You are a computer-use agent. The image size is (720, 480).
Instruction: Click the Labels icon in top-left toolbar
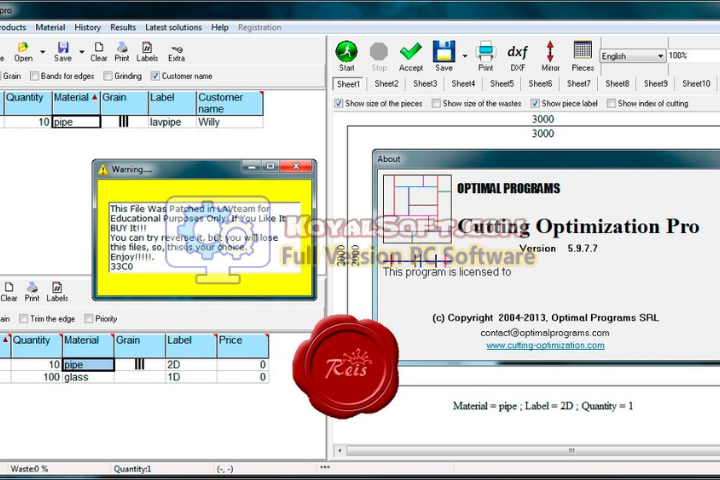147,47
